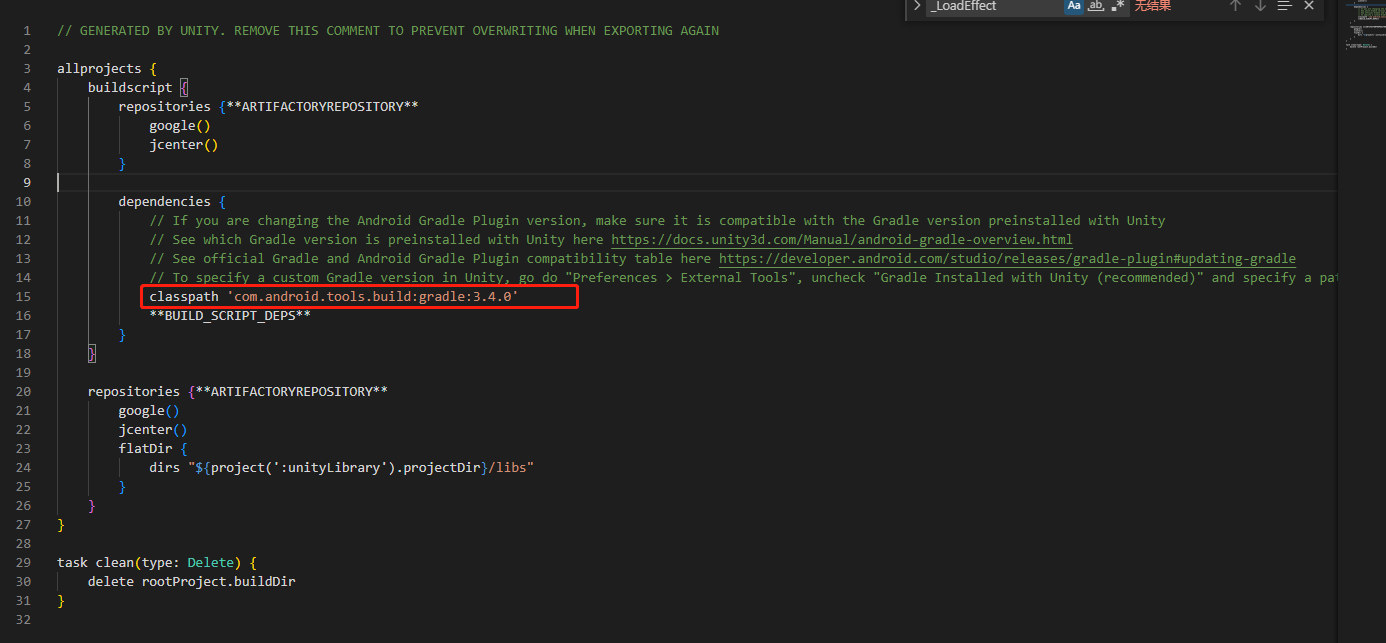This screenshot has width=1386, height=643.
Task: Jump to previous search match
Action: tap(1235, 7)
